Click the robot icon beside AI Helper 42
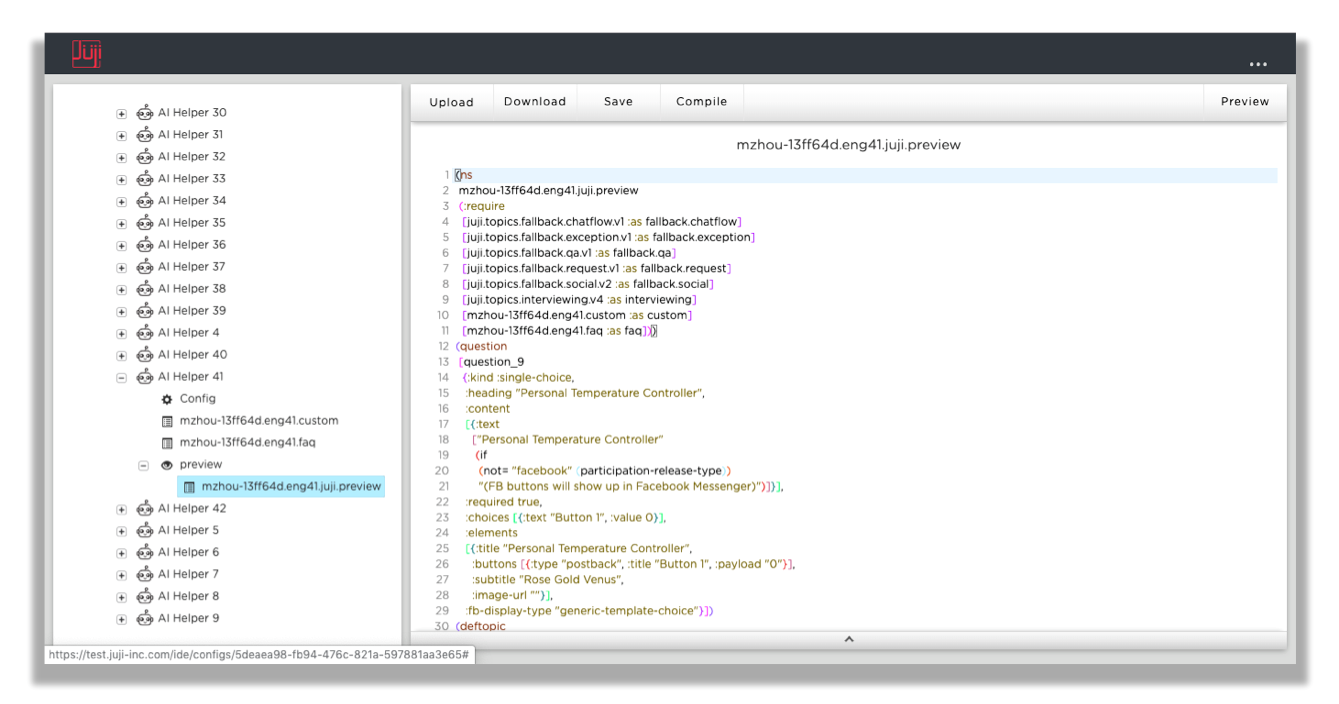The width and height of the screenshot is (1339, 704). coord(145,509)
